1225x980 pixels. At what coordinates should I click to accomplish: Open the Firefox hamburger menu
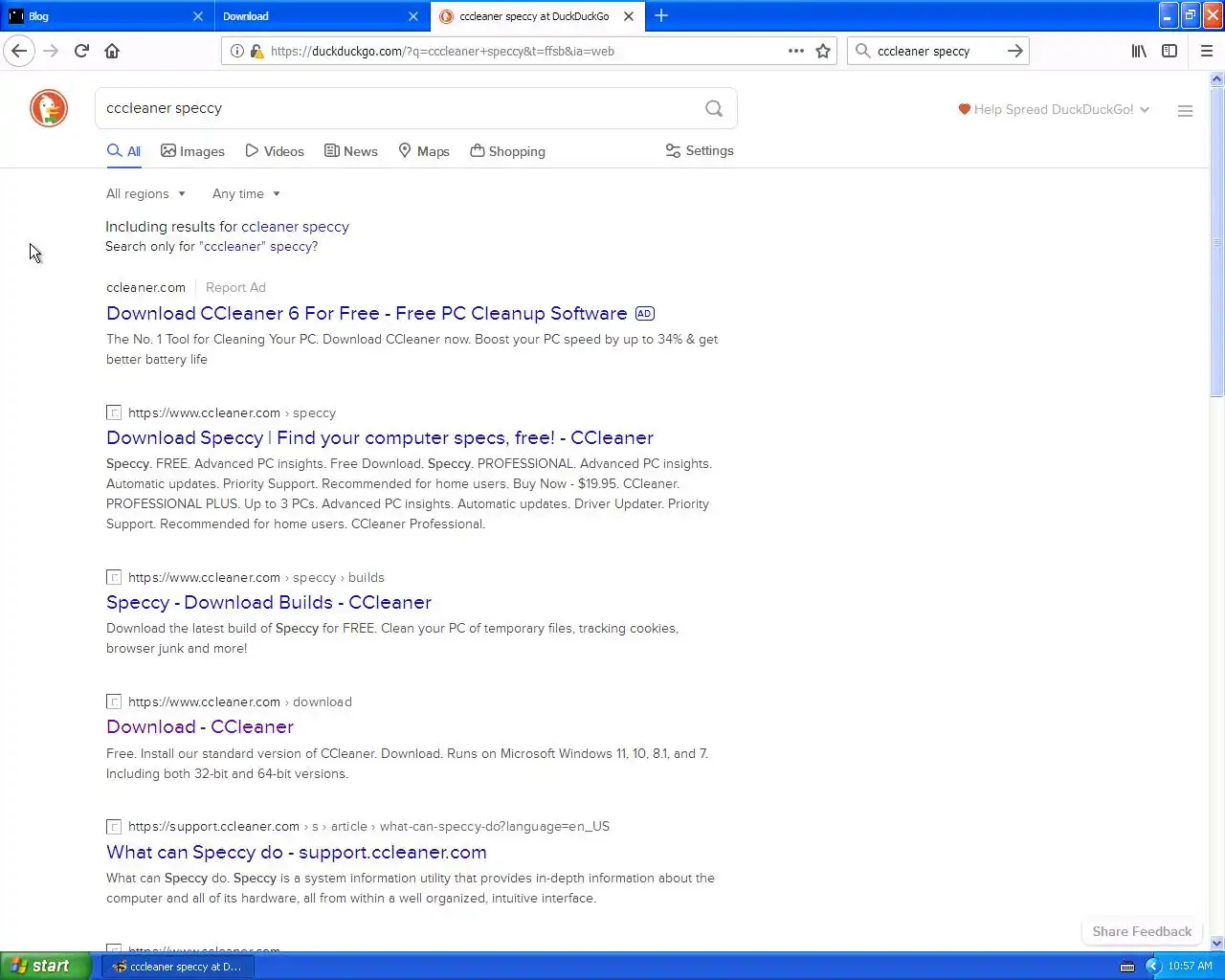(x=1207, y=51)
